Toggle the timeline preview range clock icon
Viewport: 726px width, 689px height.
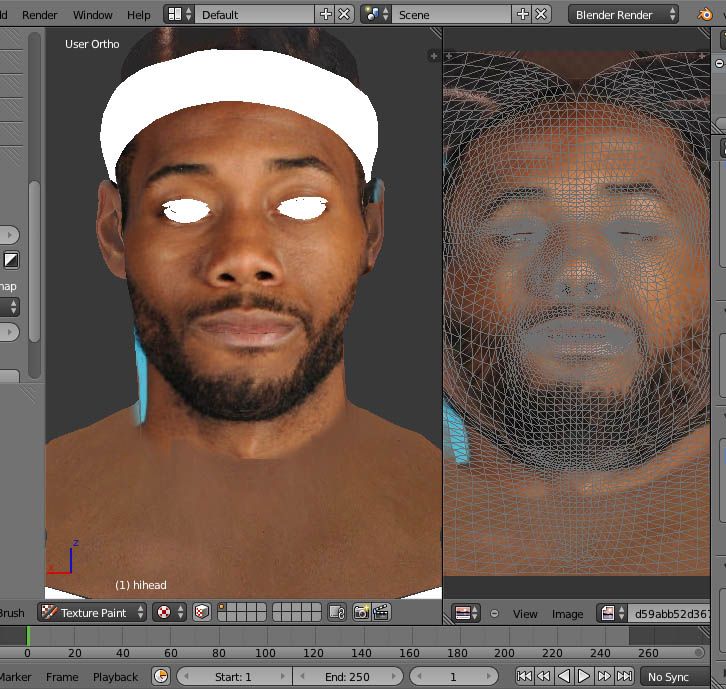161,677
